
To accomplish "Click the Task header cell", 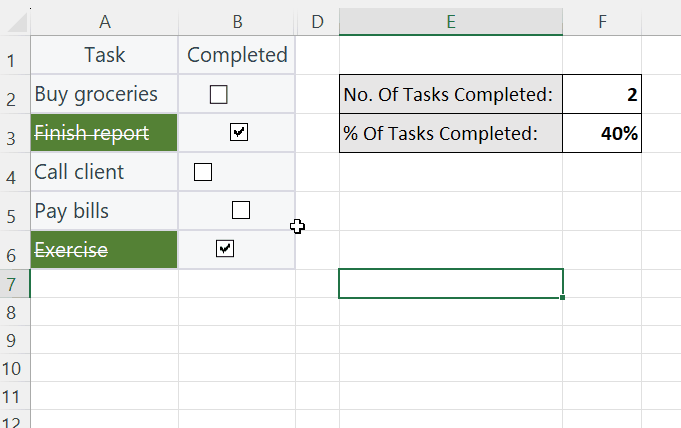I will coord(104,55).
